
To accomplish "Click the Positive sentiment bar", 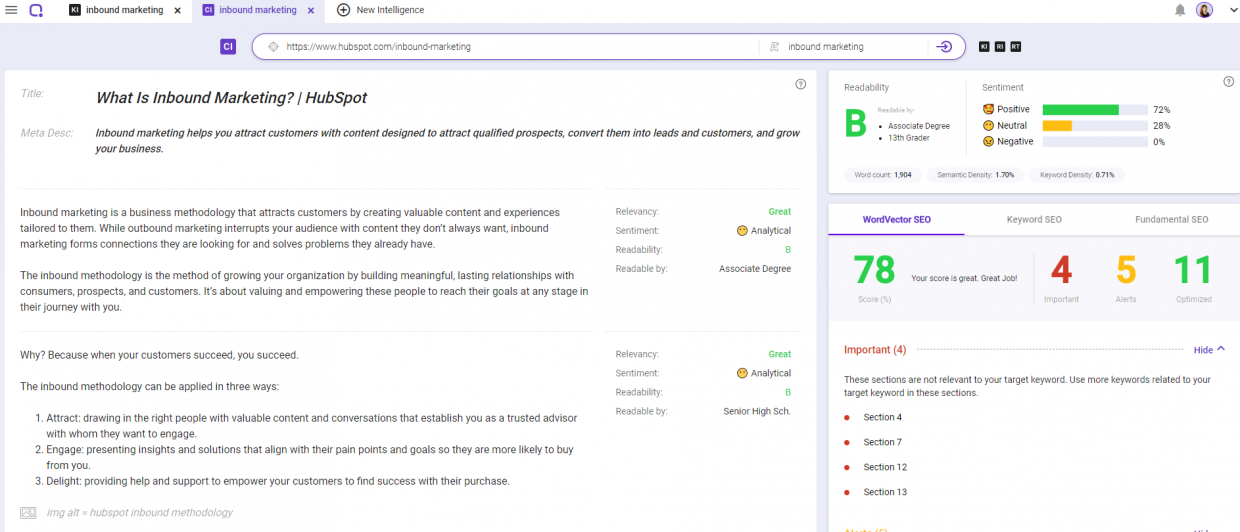I will click(1094, 109).
